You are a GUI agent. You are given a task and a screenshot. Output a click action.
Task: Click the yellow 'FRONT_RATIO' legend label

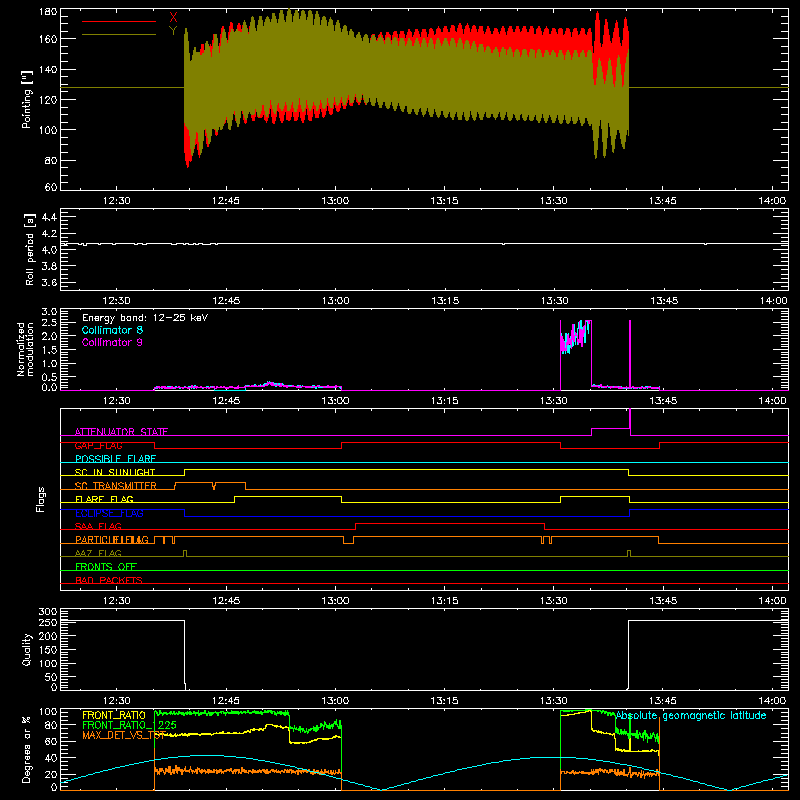114,715
